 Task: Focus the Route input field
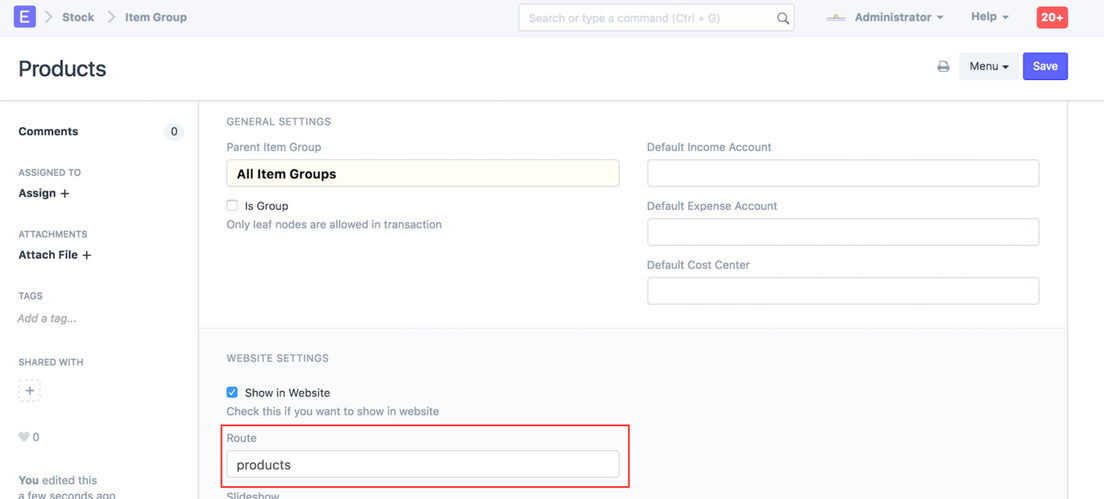tap(422, 465)
